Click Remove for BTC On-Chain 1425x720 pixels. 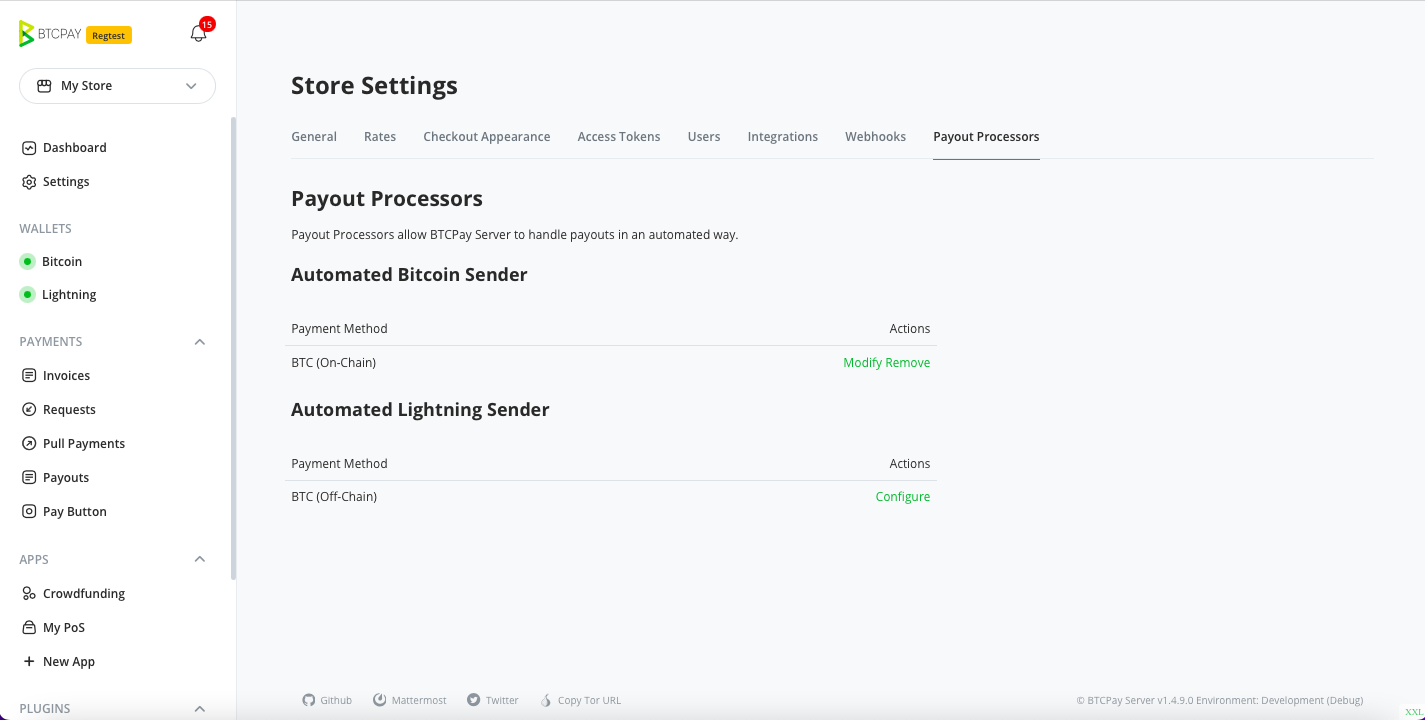(908, 363)
